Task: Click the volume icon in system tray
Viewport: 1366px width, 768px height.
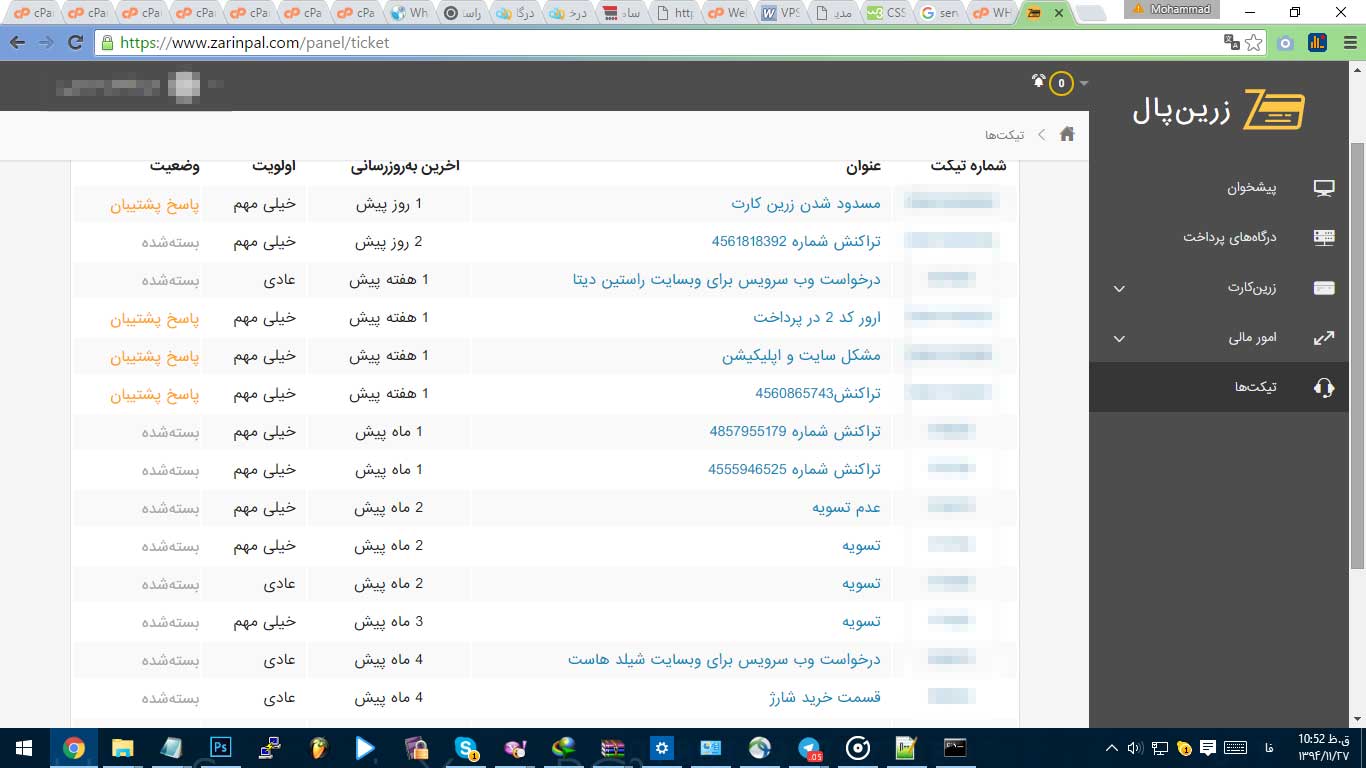Action: tap(1135, 747)
